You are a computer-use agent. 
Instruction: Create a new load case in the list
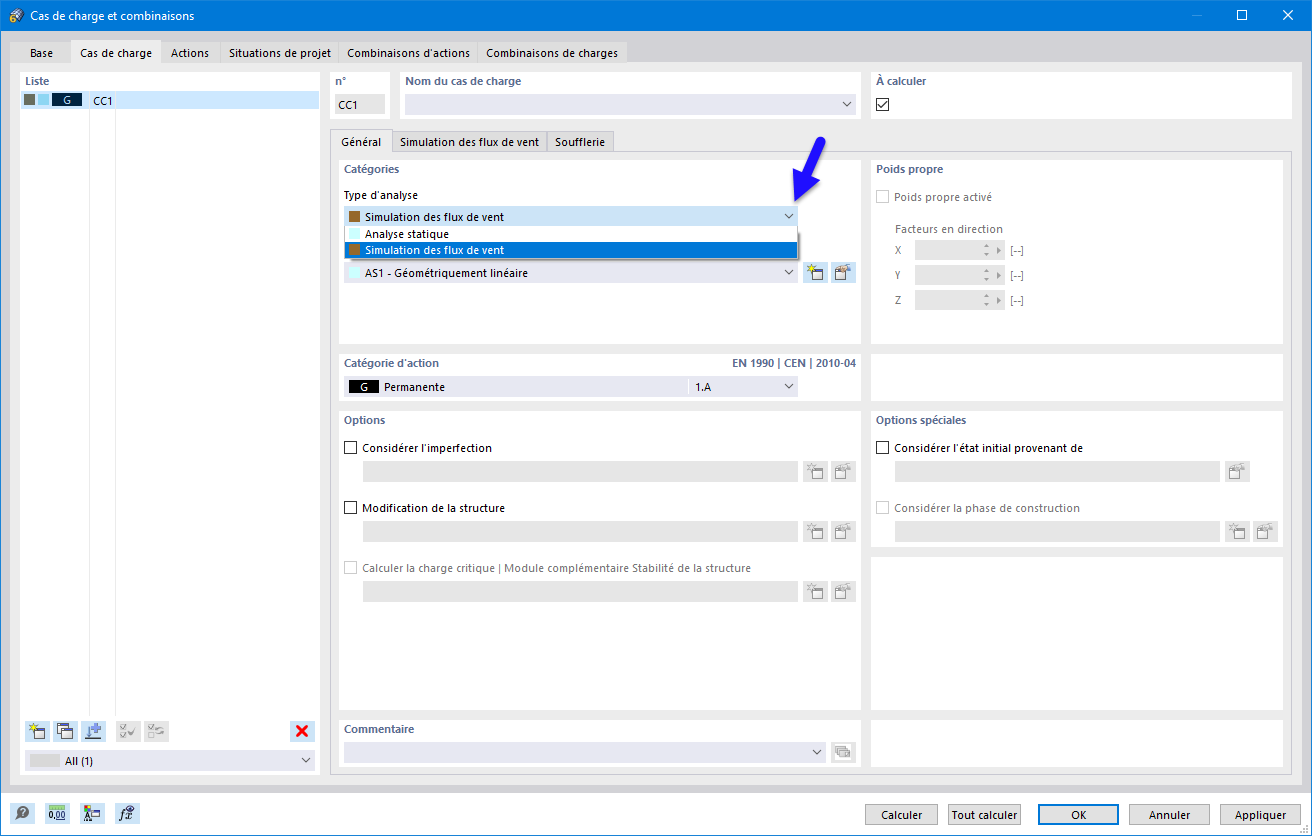(38, 731)
